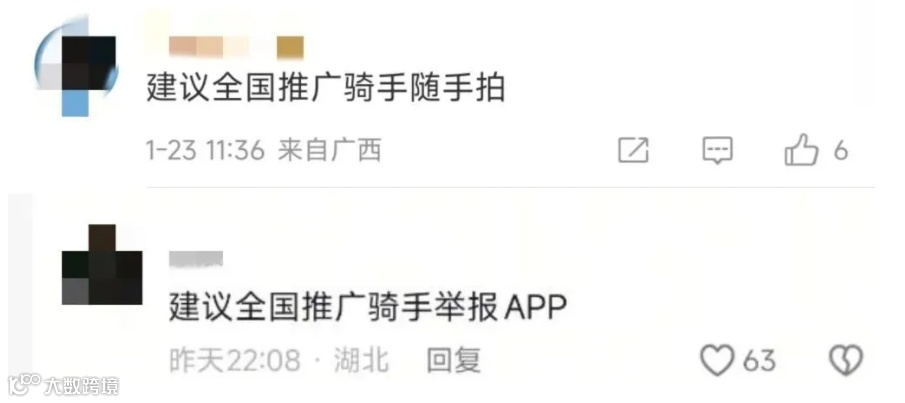Click the 63 likes count
The image size is (905, 403).
(758, 361)
